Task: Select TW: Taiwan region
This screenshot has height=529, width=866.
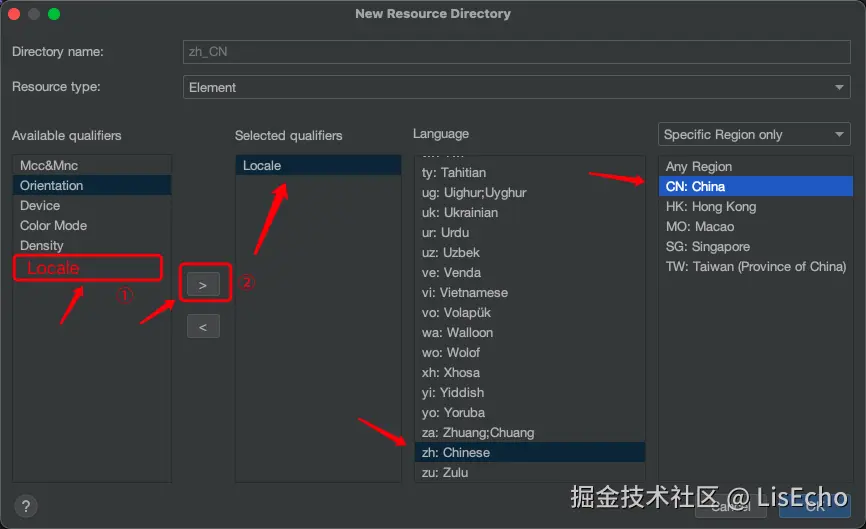Action: click(x=756, y=267)
